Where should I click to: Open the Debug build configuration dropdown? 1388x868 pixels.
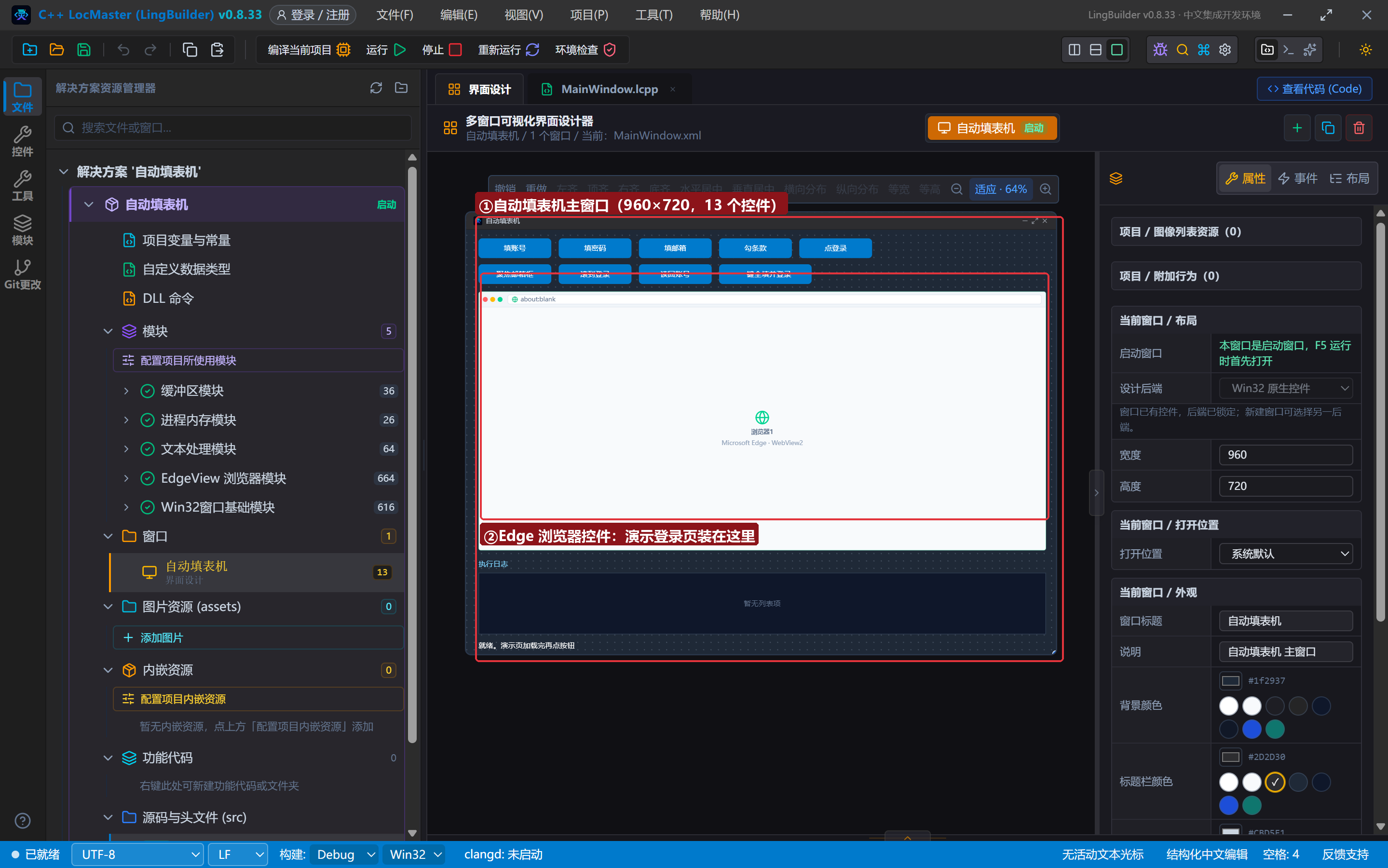click(344, 855)
